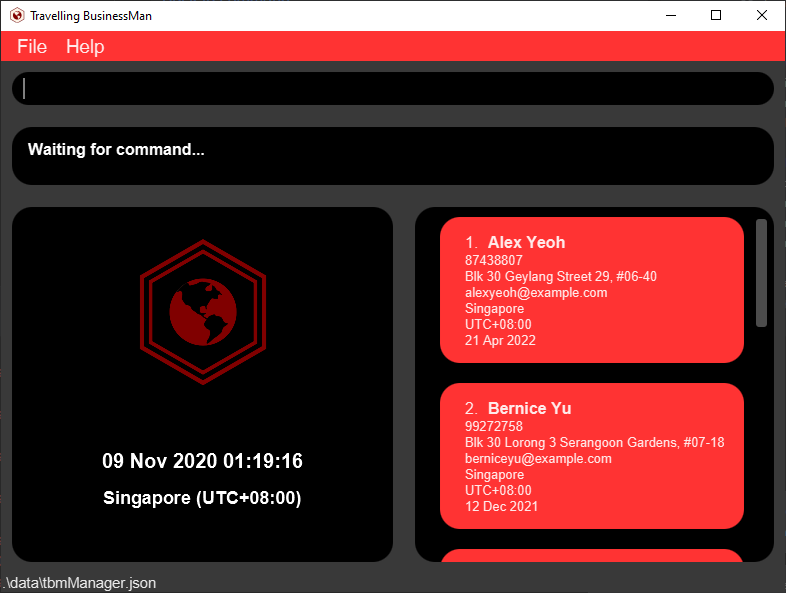
Task: Click Bernice Yu's email address
Action: pos(538,459)
